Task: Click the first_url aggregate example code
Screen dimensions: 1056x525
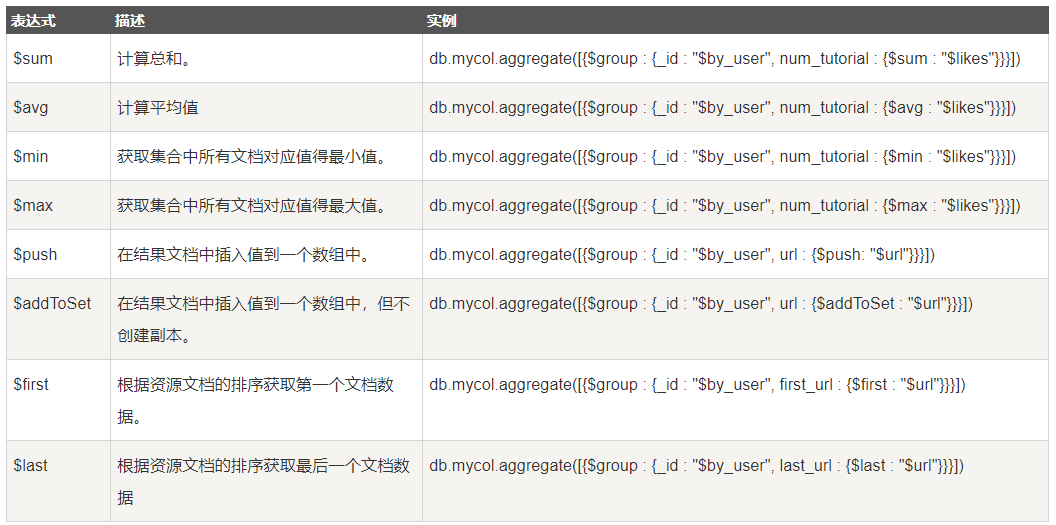Action: coord(697,385)
